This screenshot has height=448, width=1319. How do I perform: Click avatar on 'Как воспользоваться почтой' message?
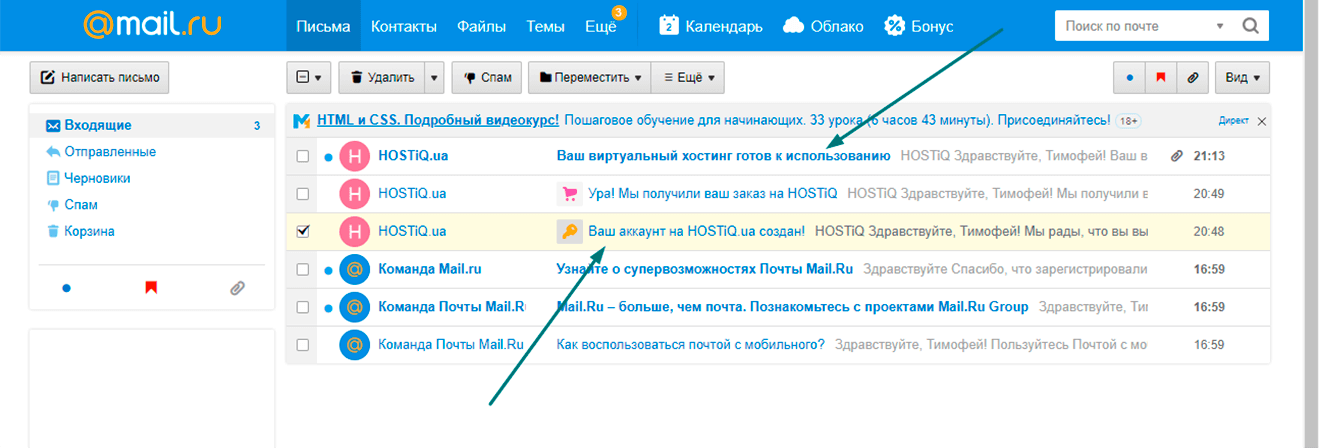(355, 345)
